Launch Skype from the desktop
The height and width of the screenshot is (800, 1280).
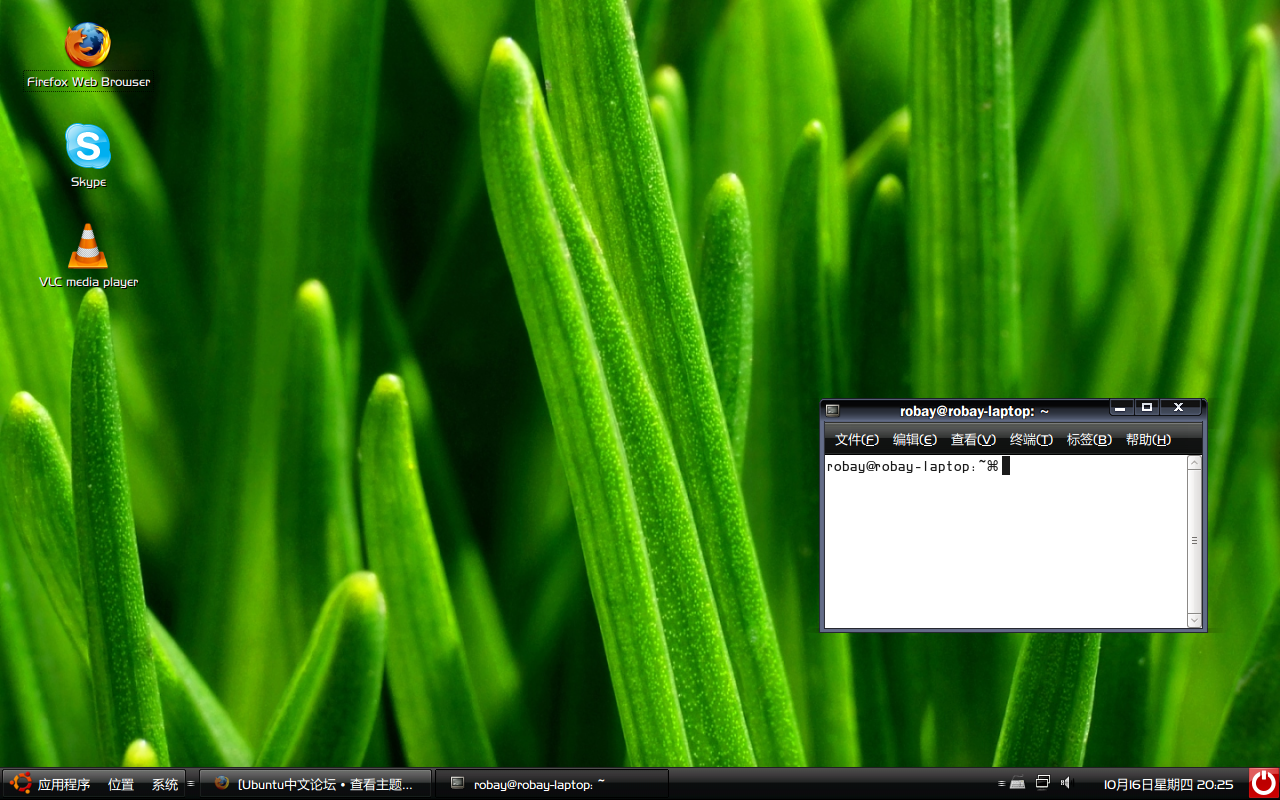pos(88,156)
